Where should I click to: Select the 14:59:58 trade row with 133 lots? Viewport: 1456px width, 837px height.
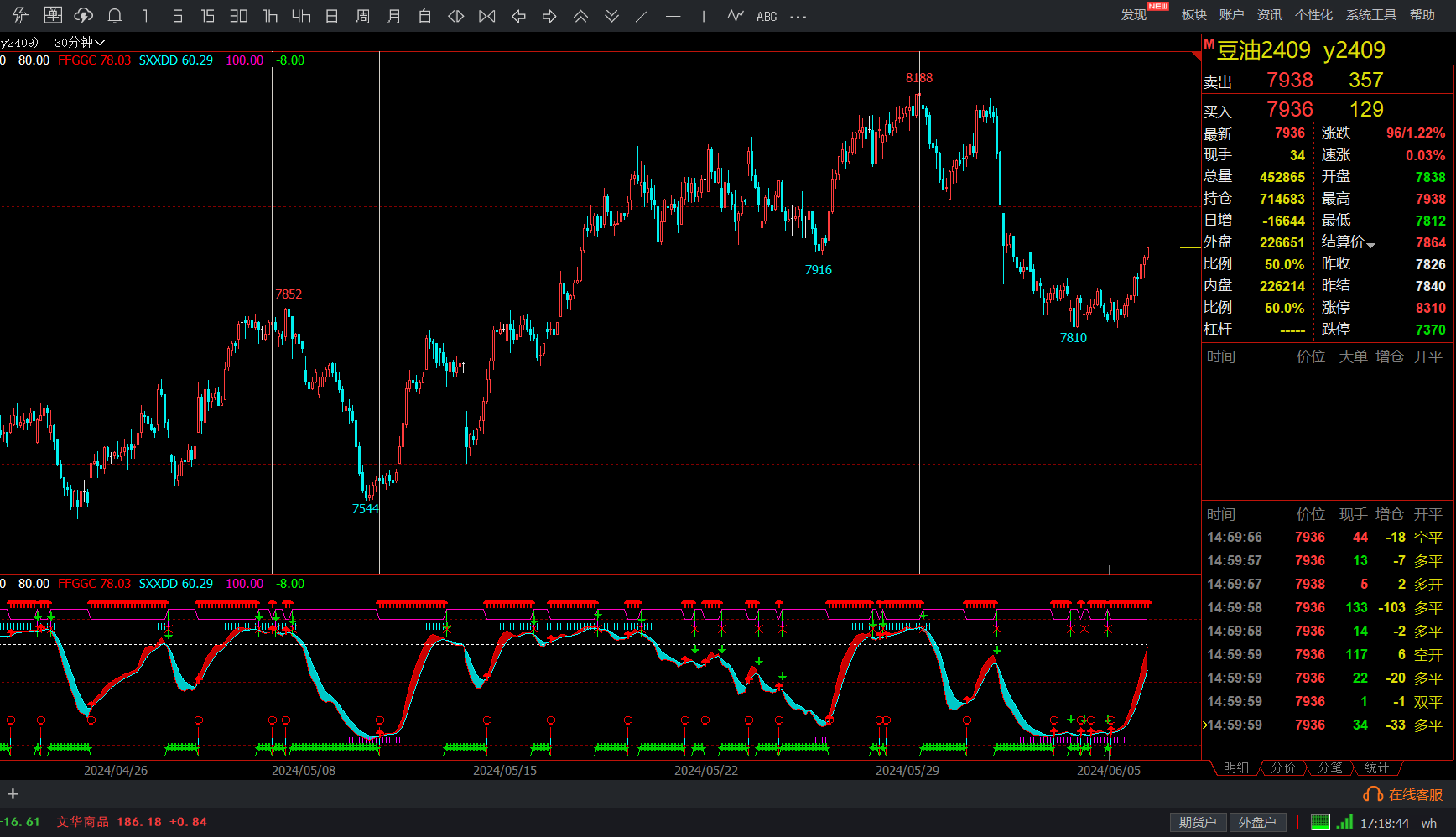click(x=1325, y=608)
